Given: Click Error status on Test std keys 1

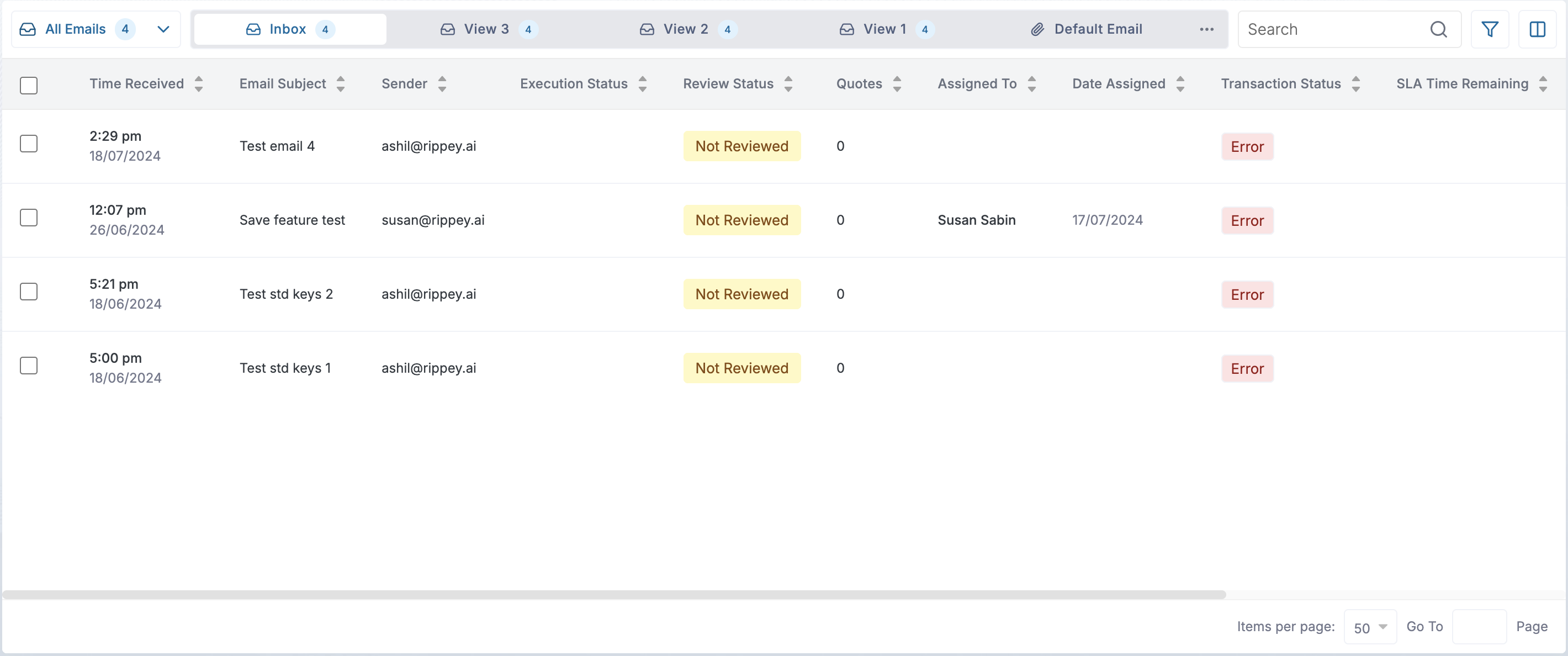Looking at the screenshot, I should 1247,369.
